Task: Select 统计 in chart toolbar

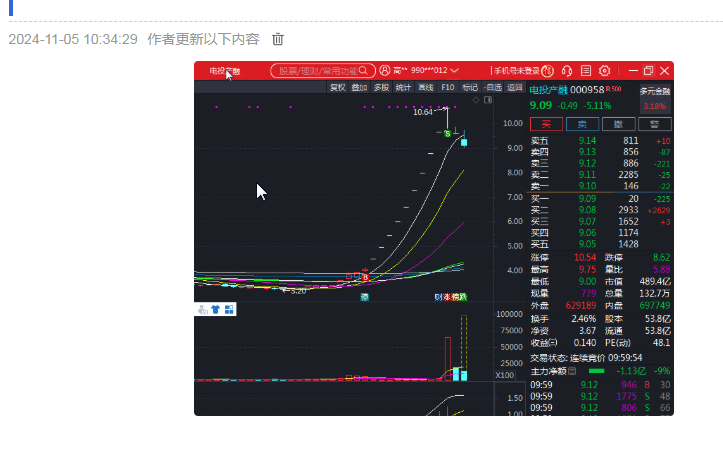Action: (x=403, y=87)
